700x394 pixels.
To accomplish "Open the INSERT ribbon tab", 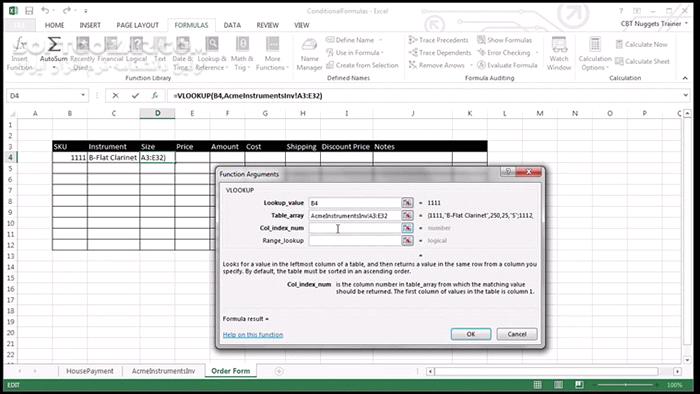I will point(90,25).
